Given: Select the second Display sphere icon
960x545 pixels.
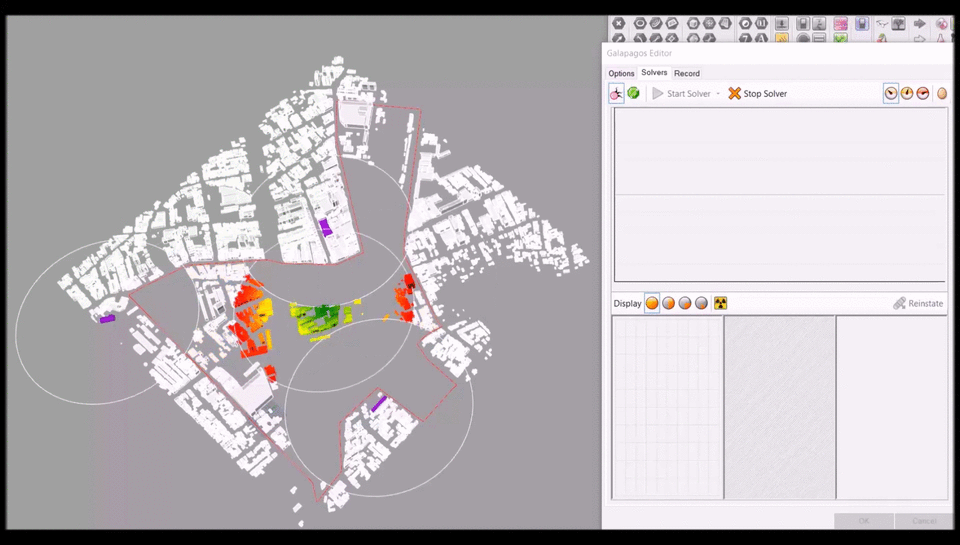Looking at the screenshot, I should 668,303.
